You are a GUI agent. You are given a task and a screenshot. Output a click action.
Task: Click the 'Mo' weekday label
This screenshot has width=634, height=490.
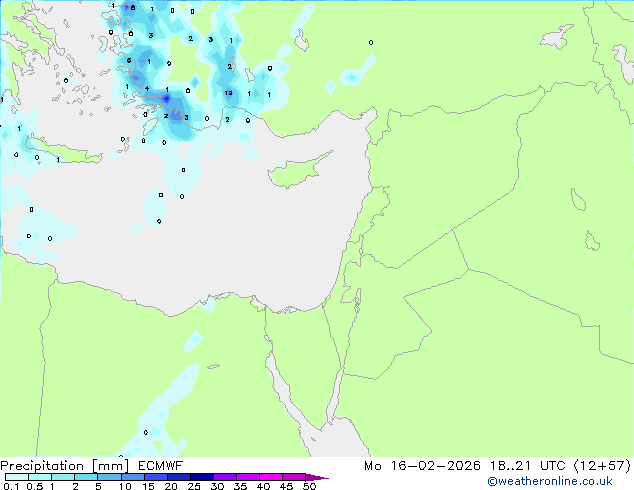372,466
